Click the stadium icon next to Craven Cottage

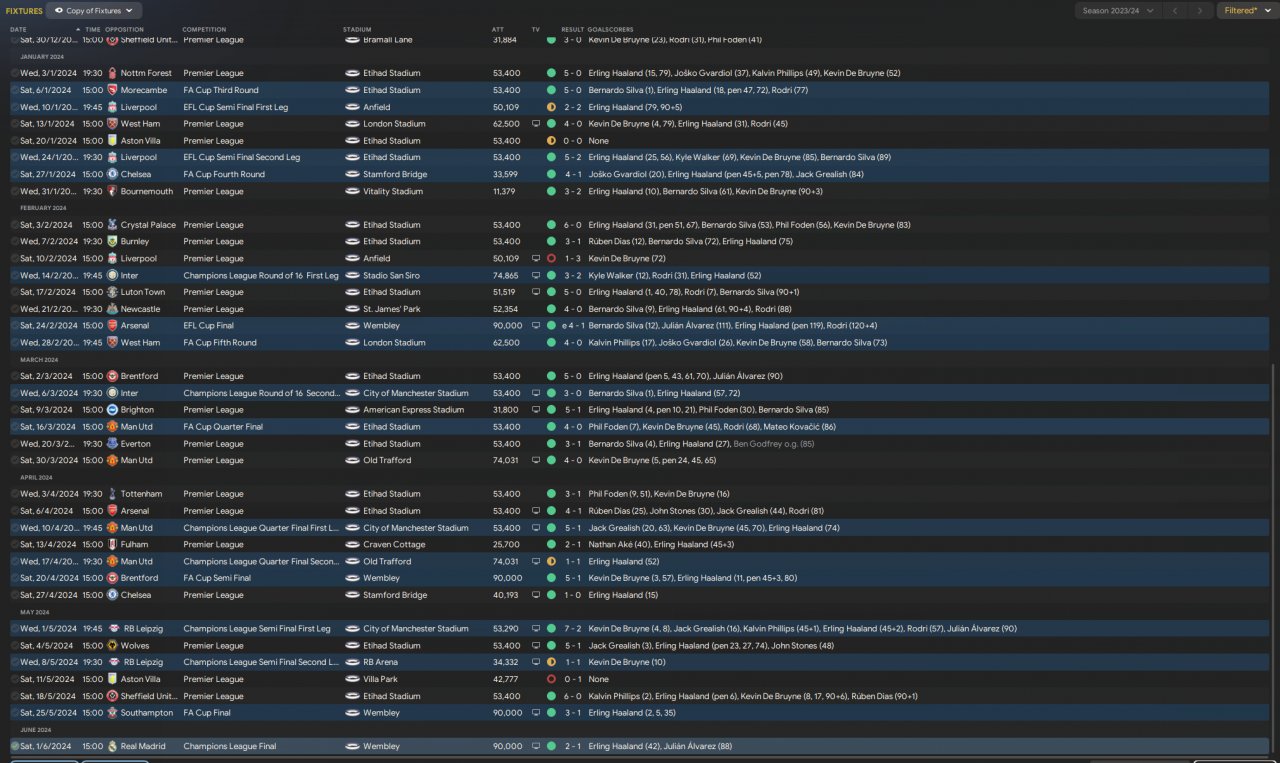point(352,544)
